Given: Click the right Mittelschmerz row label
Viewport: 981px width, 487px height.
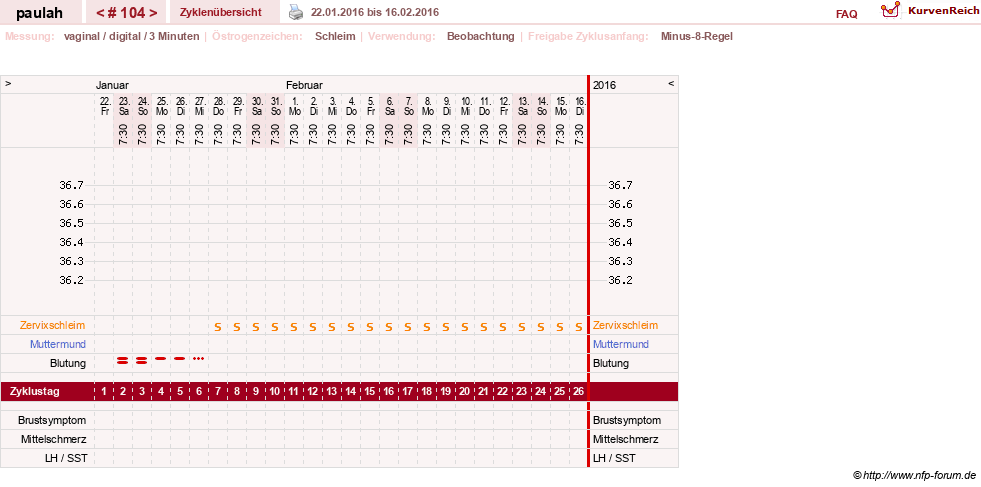Looking at the screenshot, I should coord(626,439).
